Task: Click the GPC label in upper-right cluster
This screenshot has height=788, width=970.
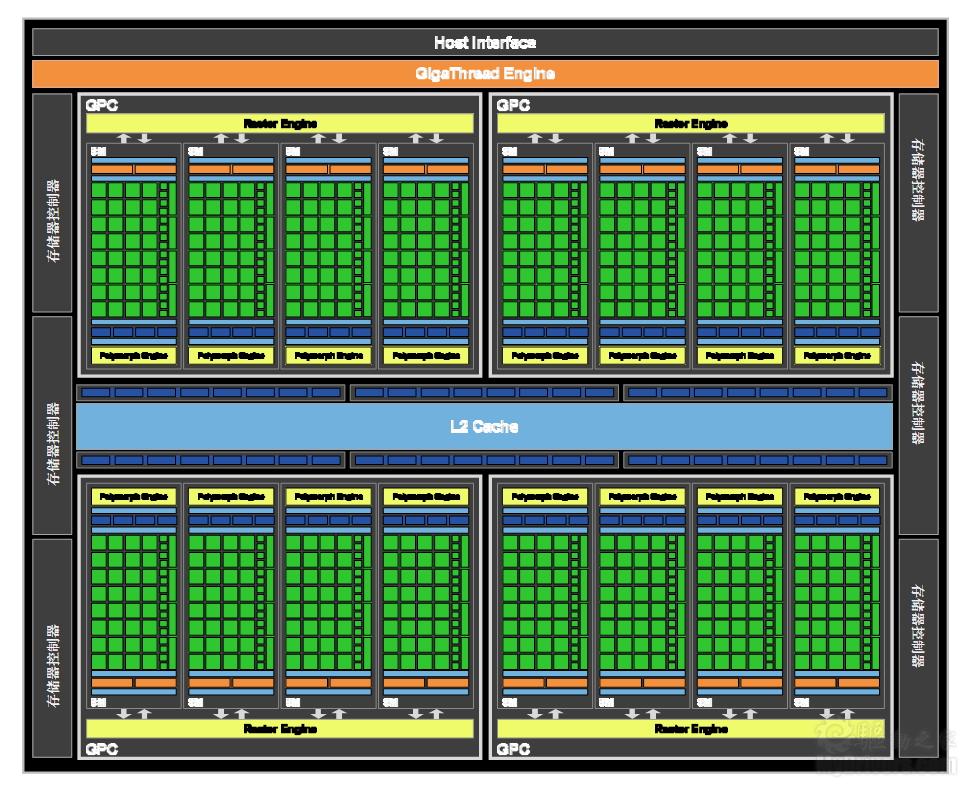Action: [x=513, y=105]
